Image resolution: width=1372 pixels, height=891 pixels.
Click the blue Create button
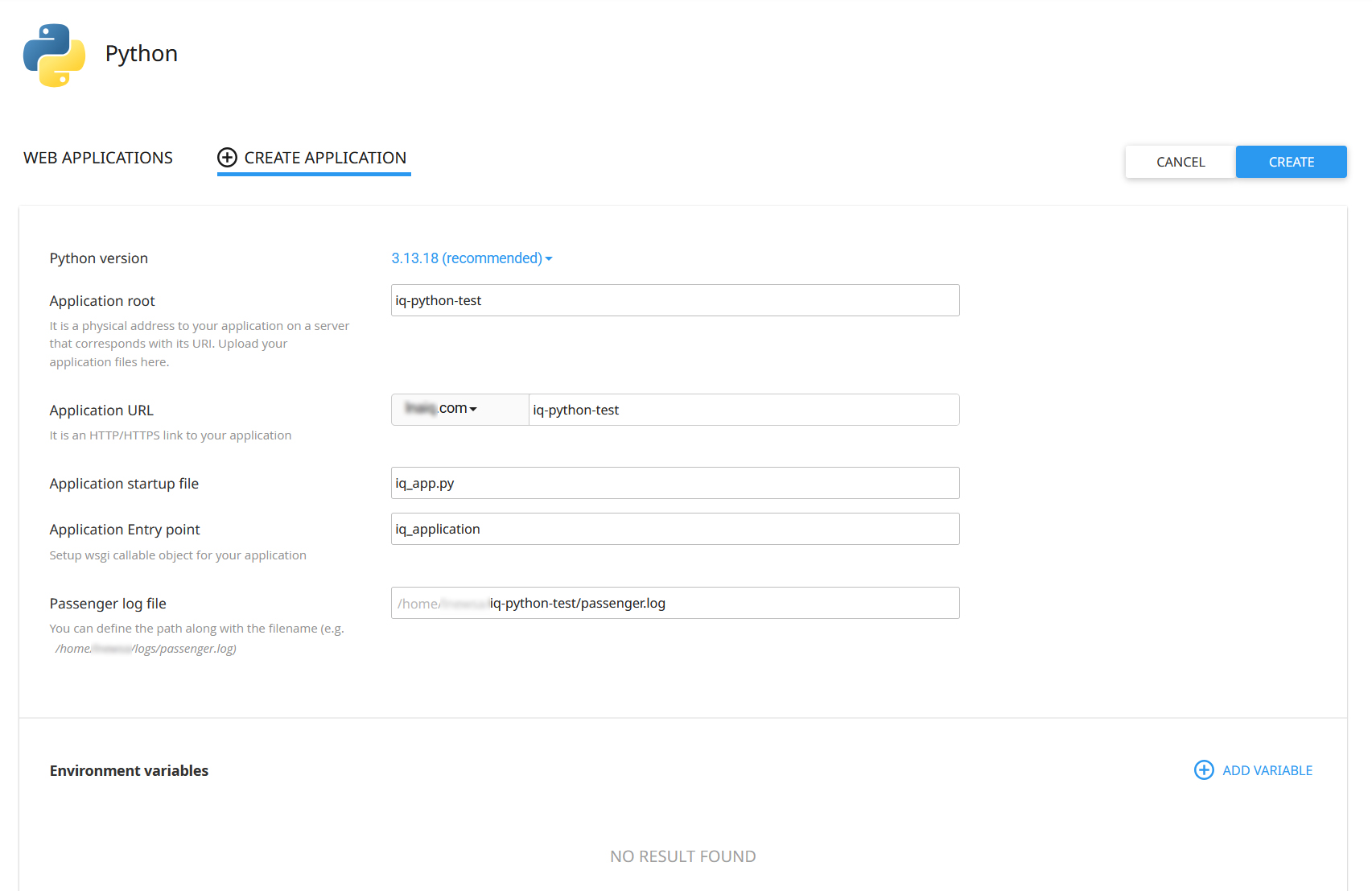pos(1291,162)
